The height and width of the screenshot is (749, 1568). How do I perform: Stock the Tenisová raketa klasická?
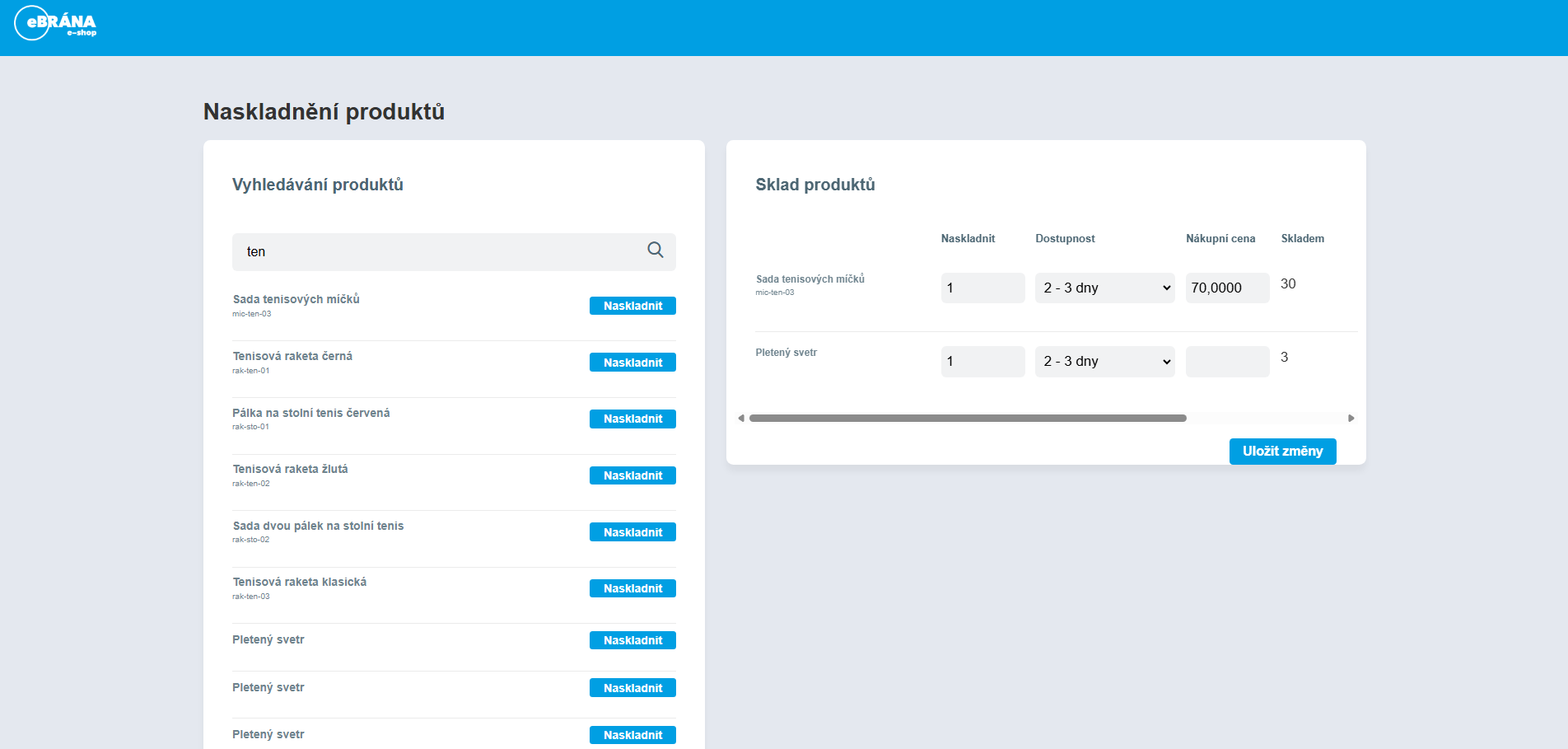point(632,588)
